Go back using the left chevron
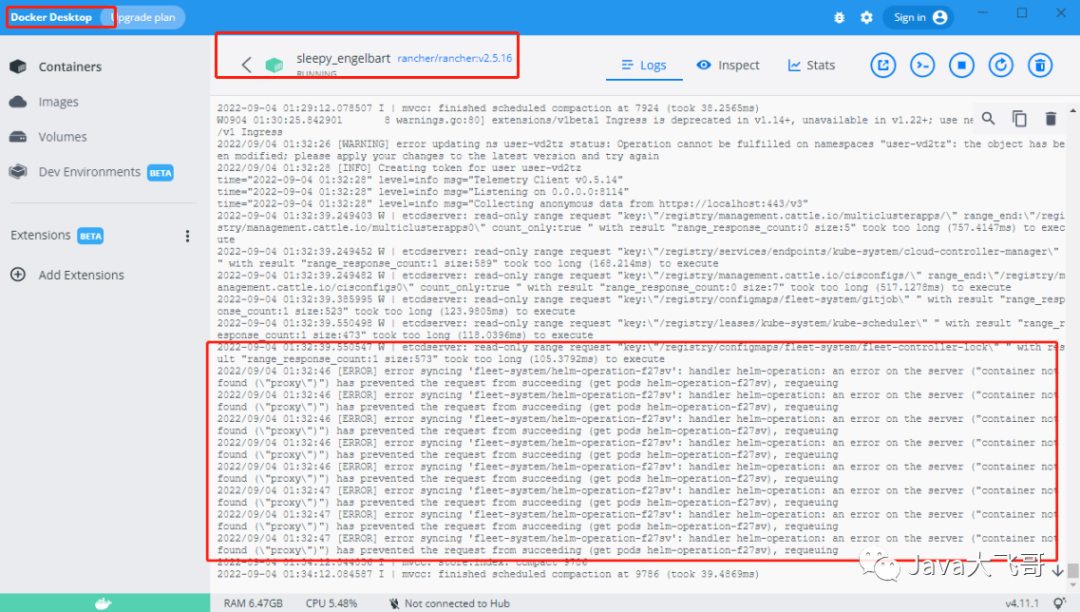 click(x=247, y=65)
